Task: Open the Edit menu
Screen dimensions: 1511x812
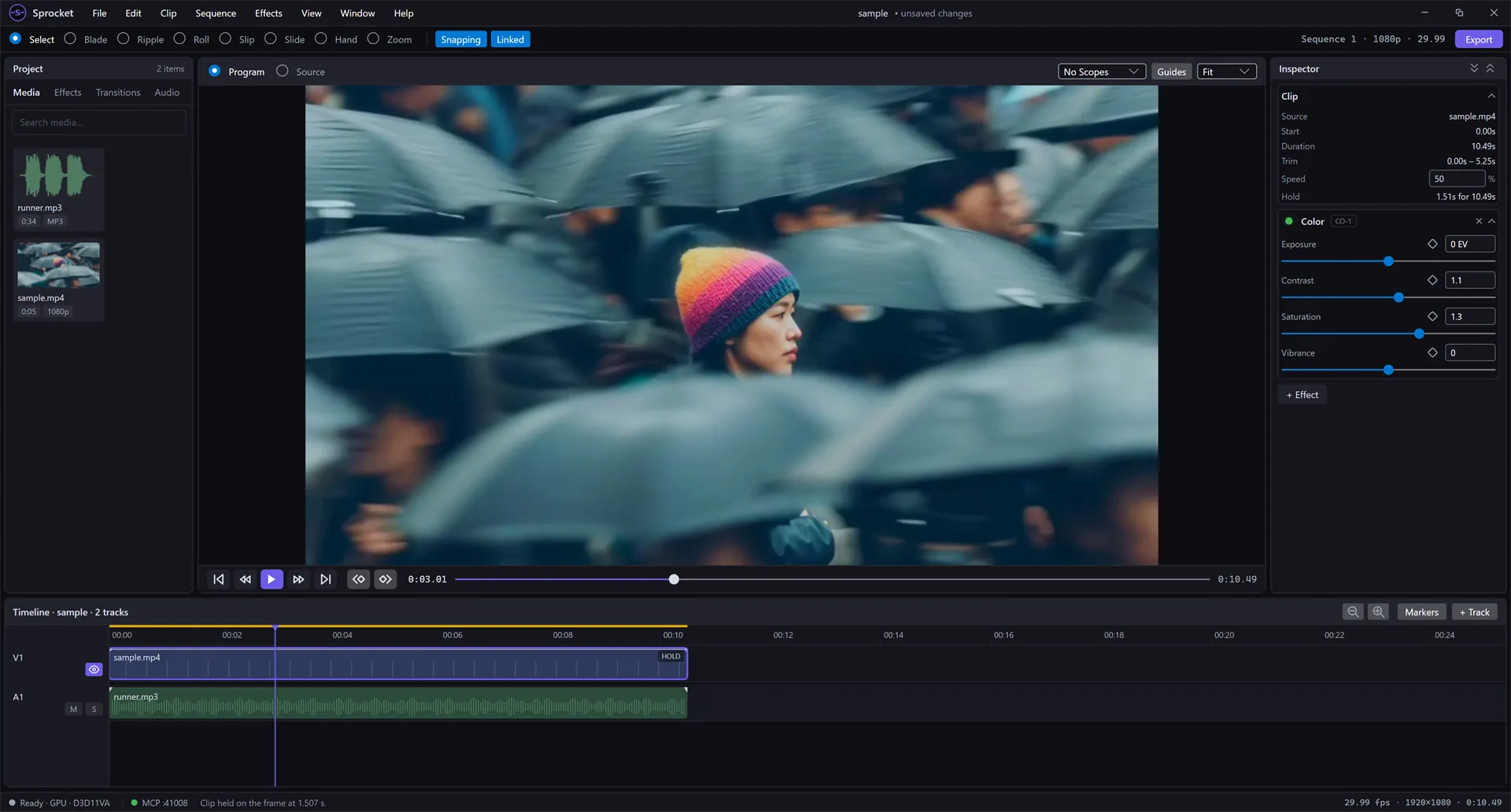Action: click(x=133, y=13)
